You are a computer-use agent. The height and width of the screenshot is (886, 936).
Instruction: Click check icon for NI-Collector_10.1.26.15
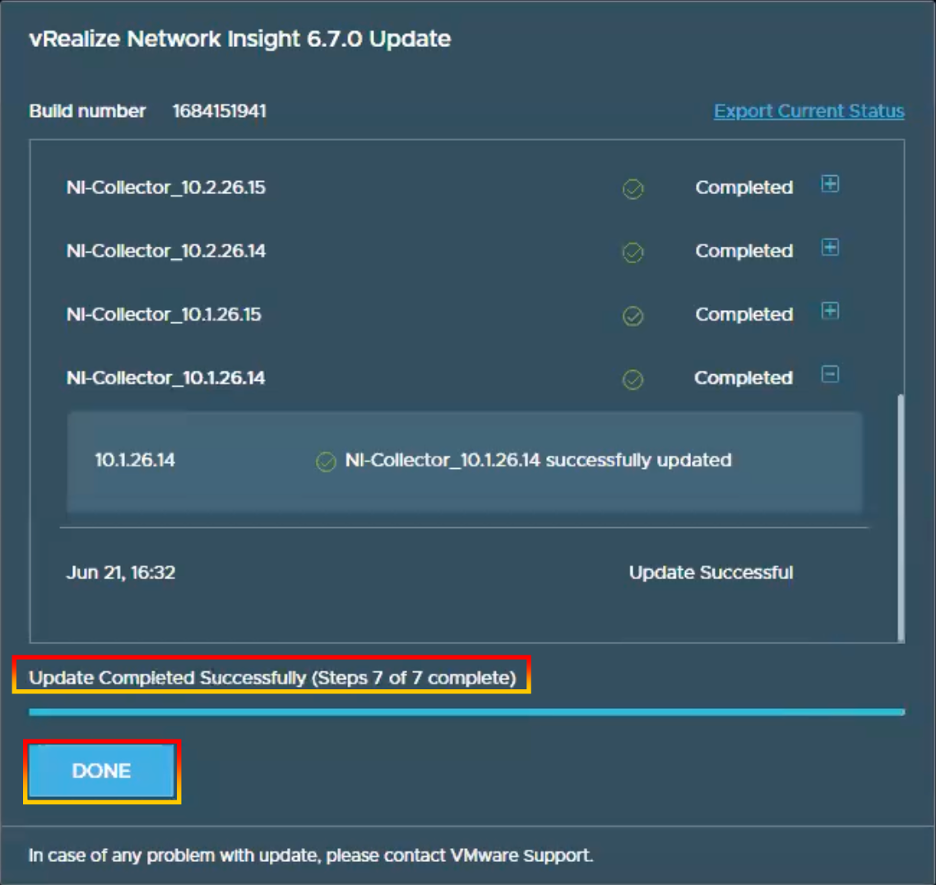(633, 316)
